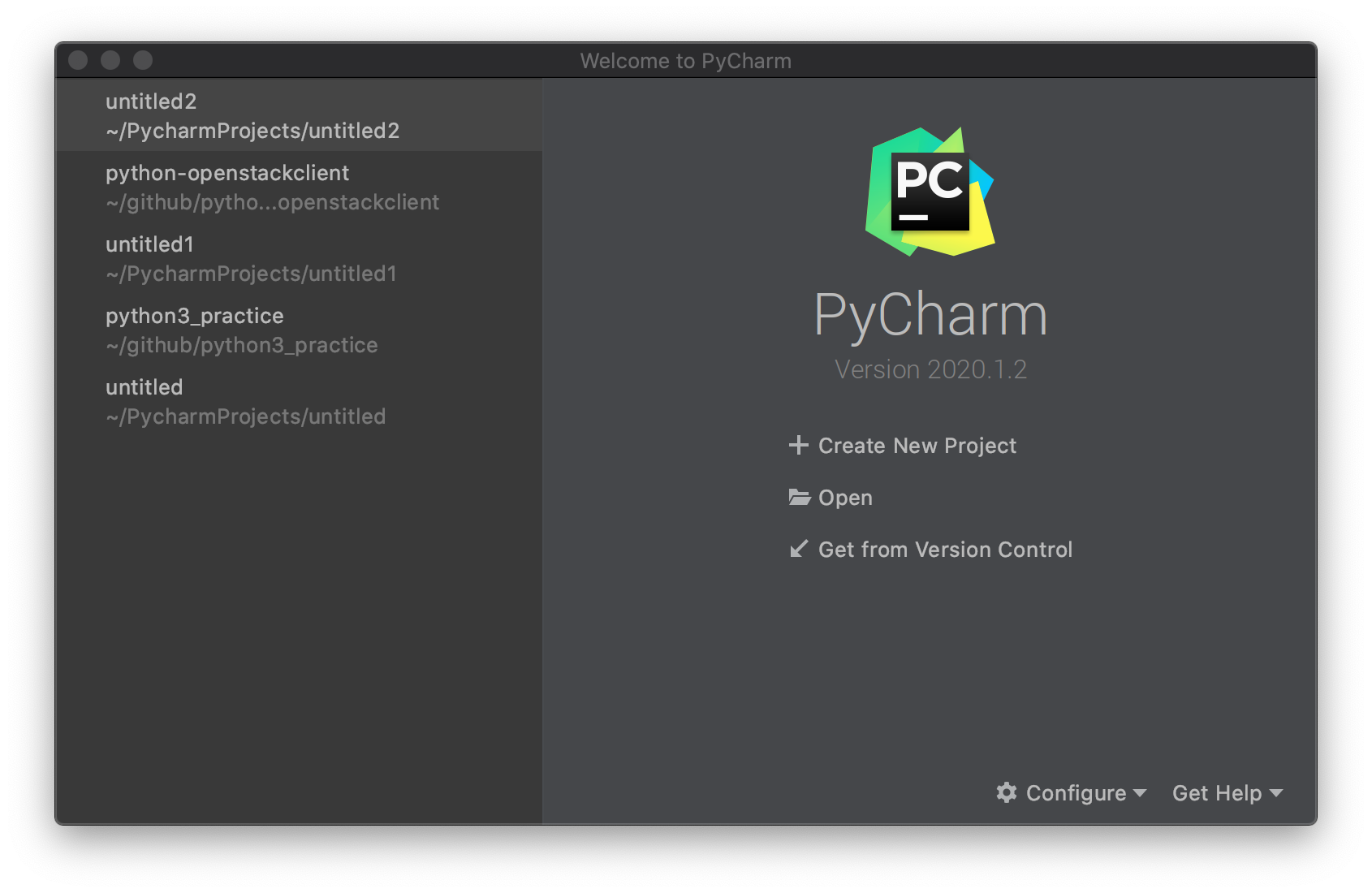Screen dimensions: 1372x893
Task: Click the plus icon beside Create New Project
Action: [x=799, y=445]
